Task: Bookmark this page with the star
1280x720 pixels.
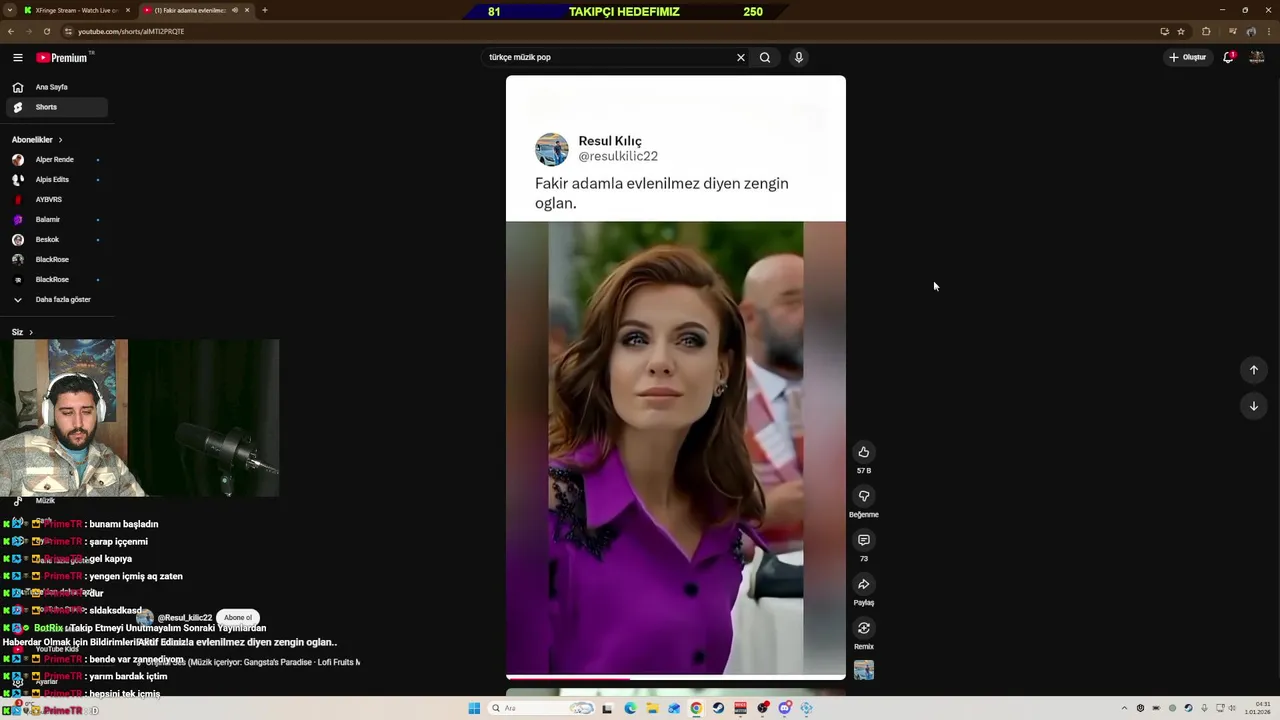Action: (x=1181, y=31)
